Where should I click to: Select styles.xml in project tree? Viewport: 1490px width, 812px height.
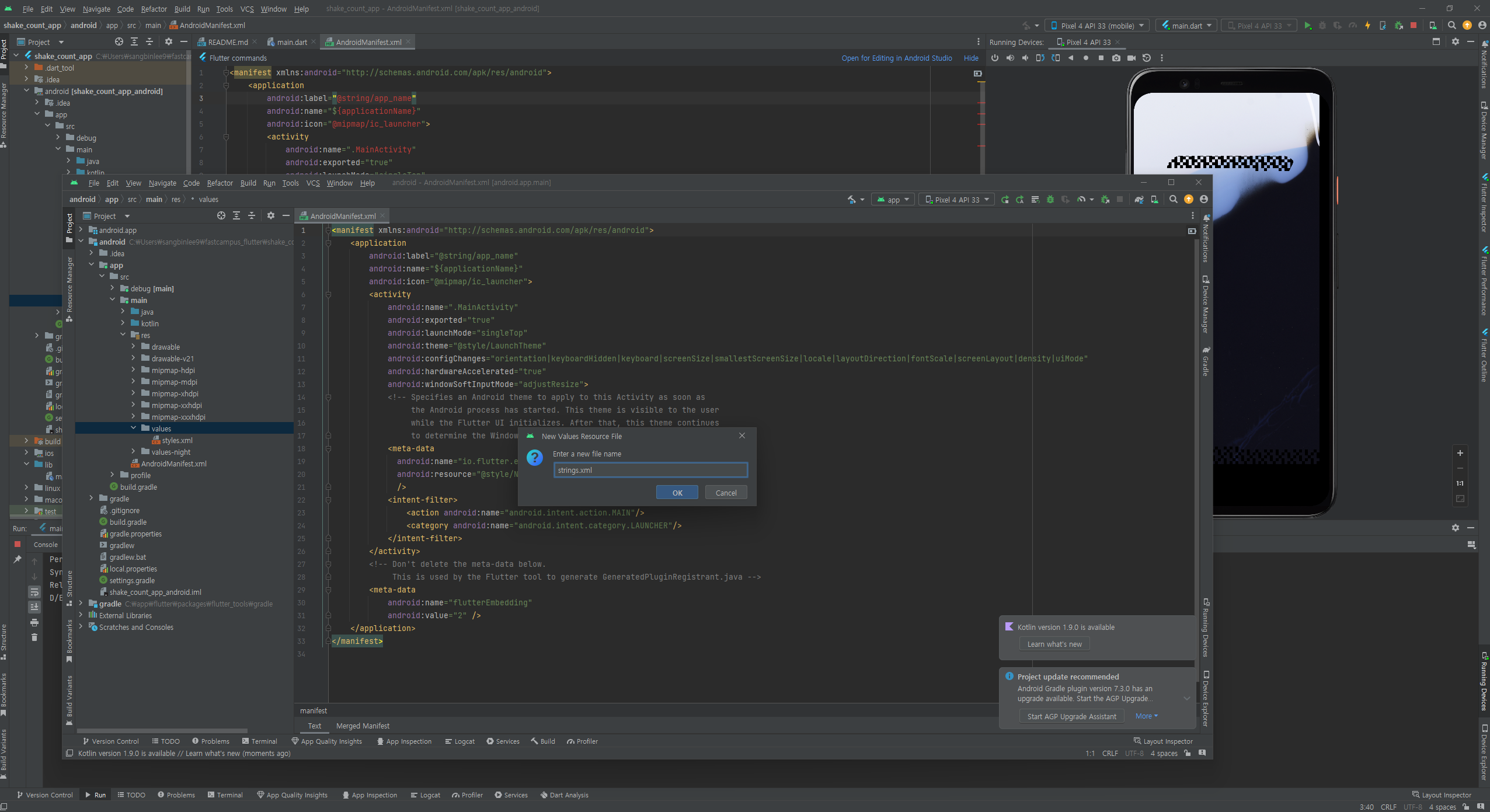point(177,440)
